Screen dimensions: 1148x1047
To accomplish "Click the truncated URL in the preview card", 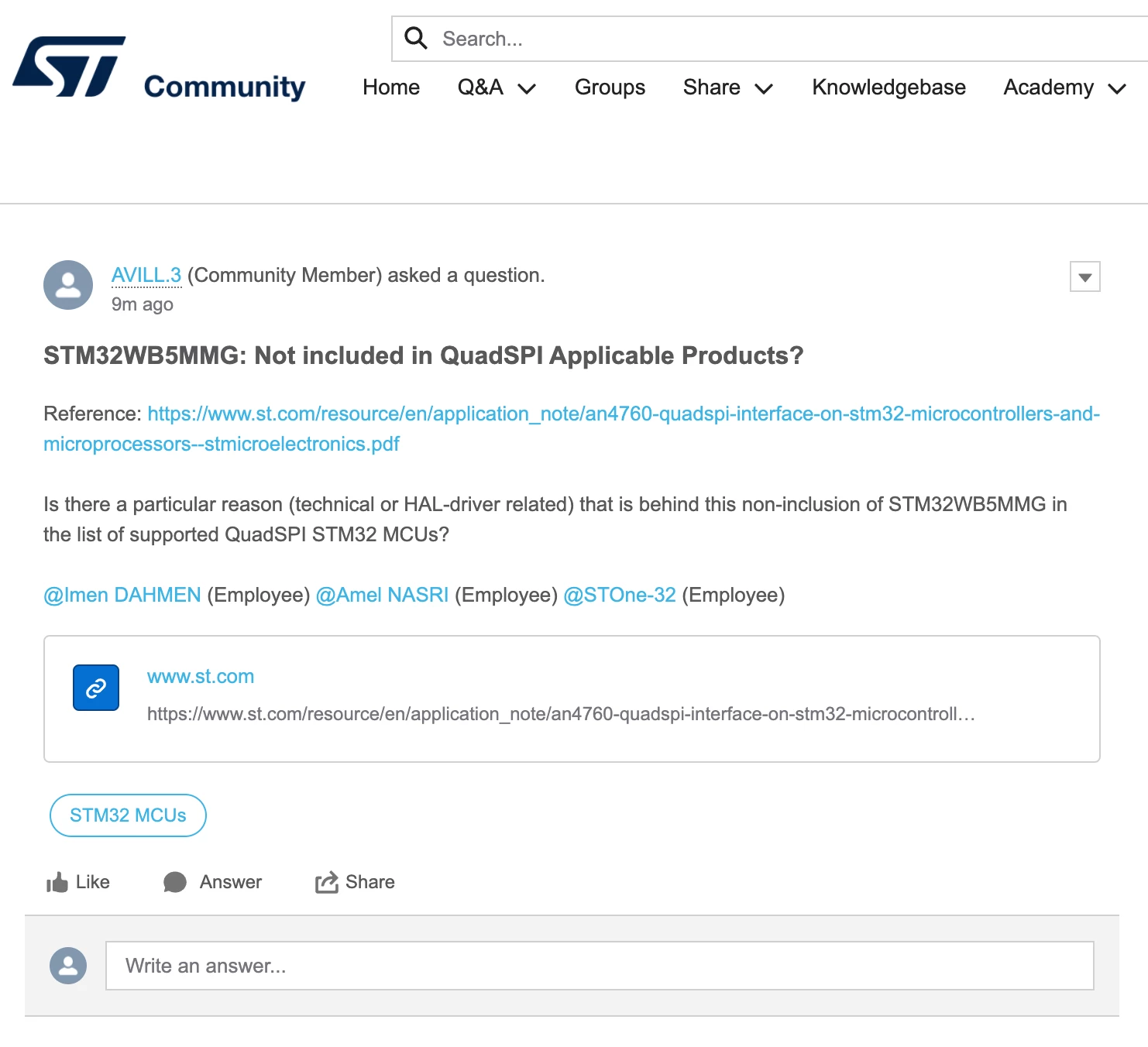I will pyautogui.click(x=561, y=714).
